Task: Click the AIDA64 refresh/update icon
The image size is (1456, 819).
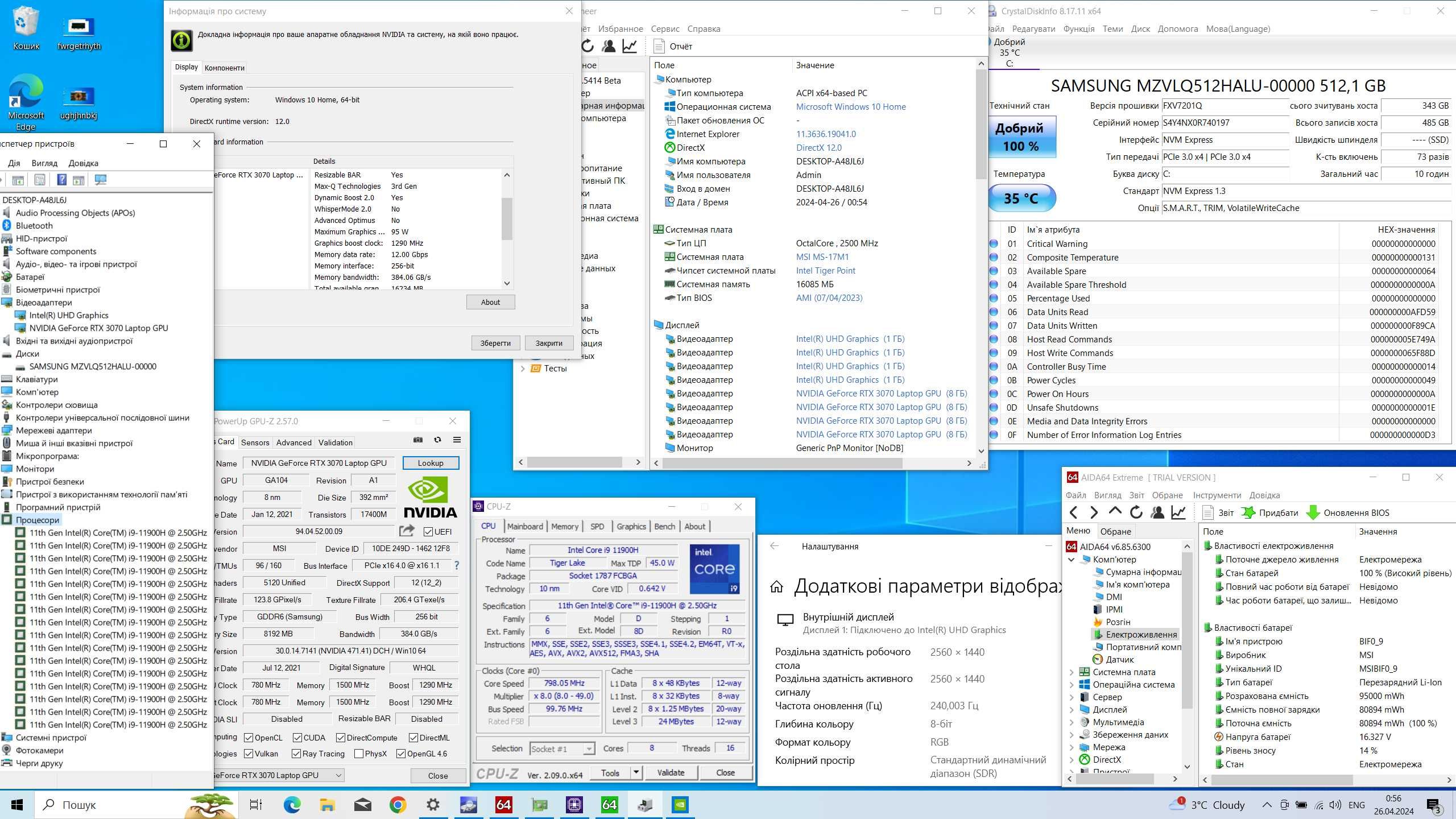Action: [1137, 512]
